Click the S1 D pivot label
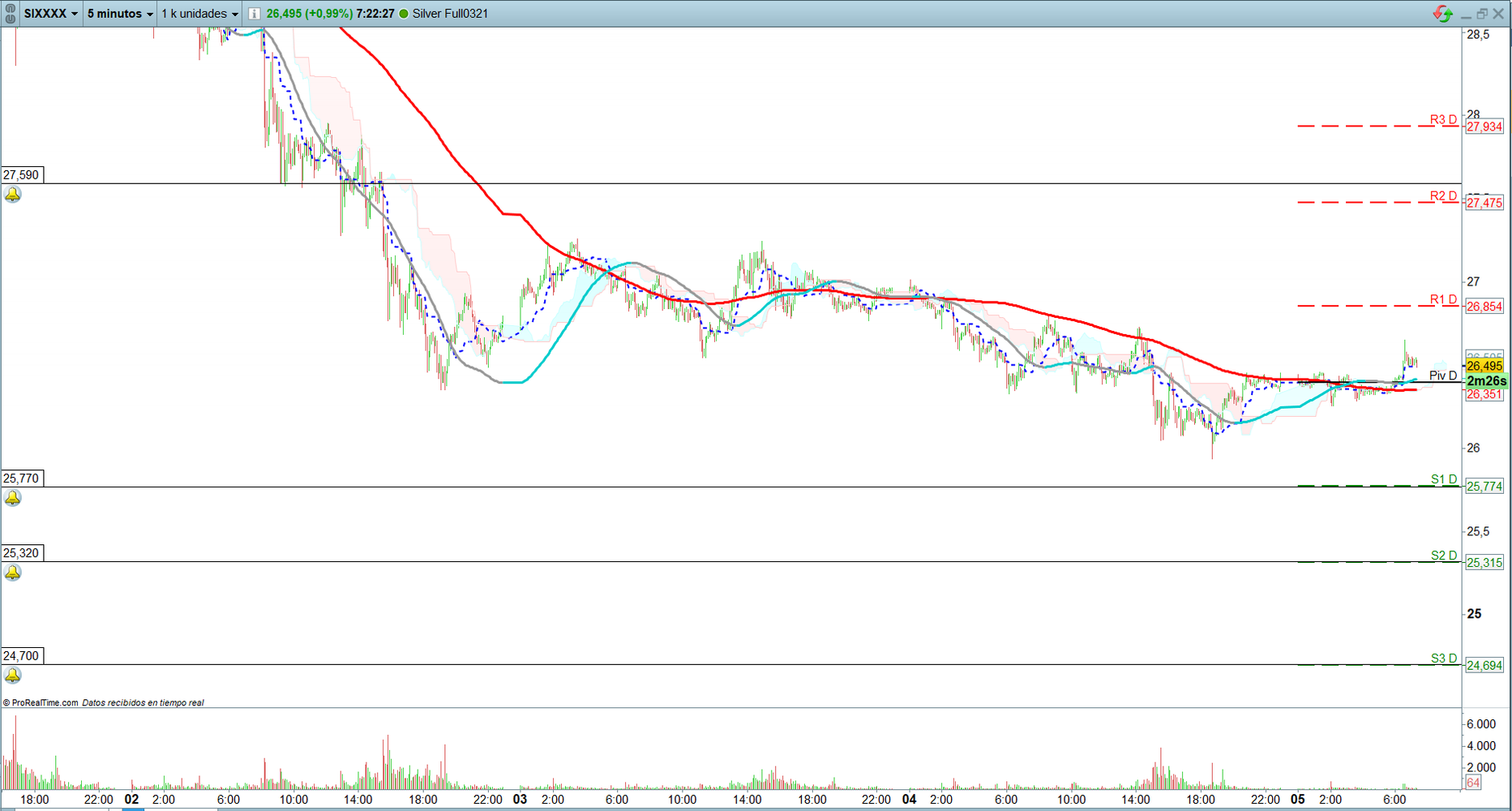The width and height of the screenshot is (1512, 811). pos(1444,479)
